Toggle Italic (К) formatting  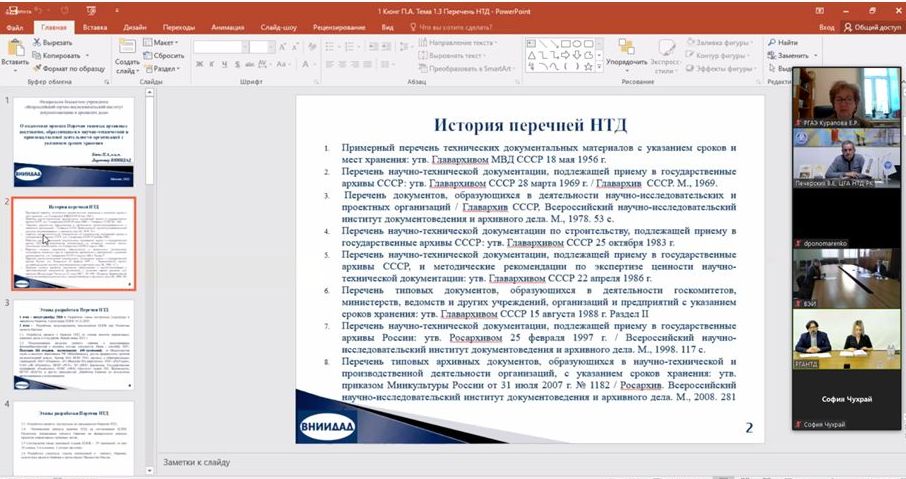[x=212, y=64]
